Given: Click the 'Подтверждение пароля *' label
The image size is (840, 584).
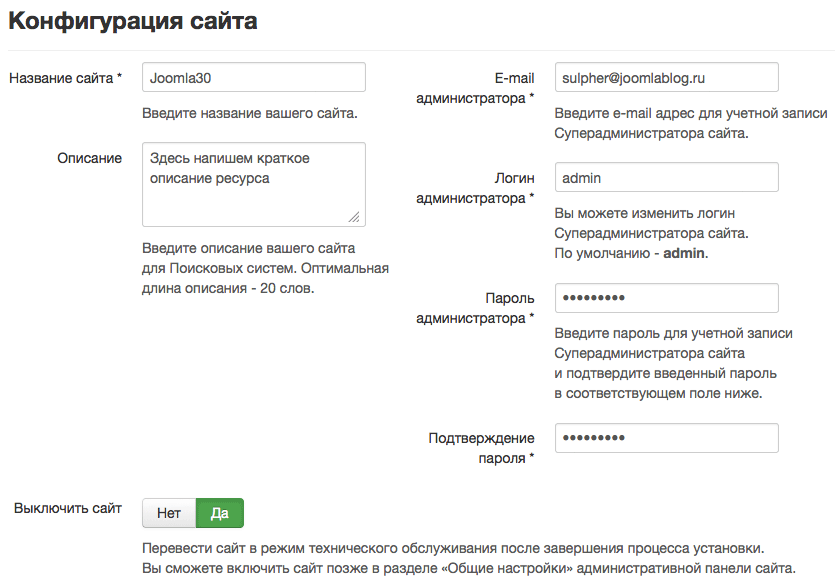Looking at the screenshot, I should 481,448.
